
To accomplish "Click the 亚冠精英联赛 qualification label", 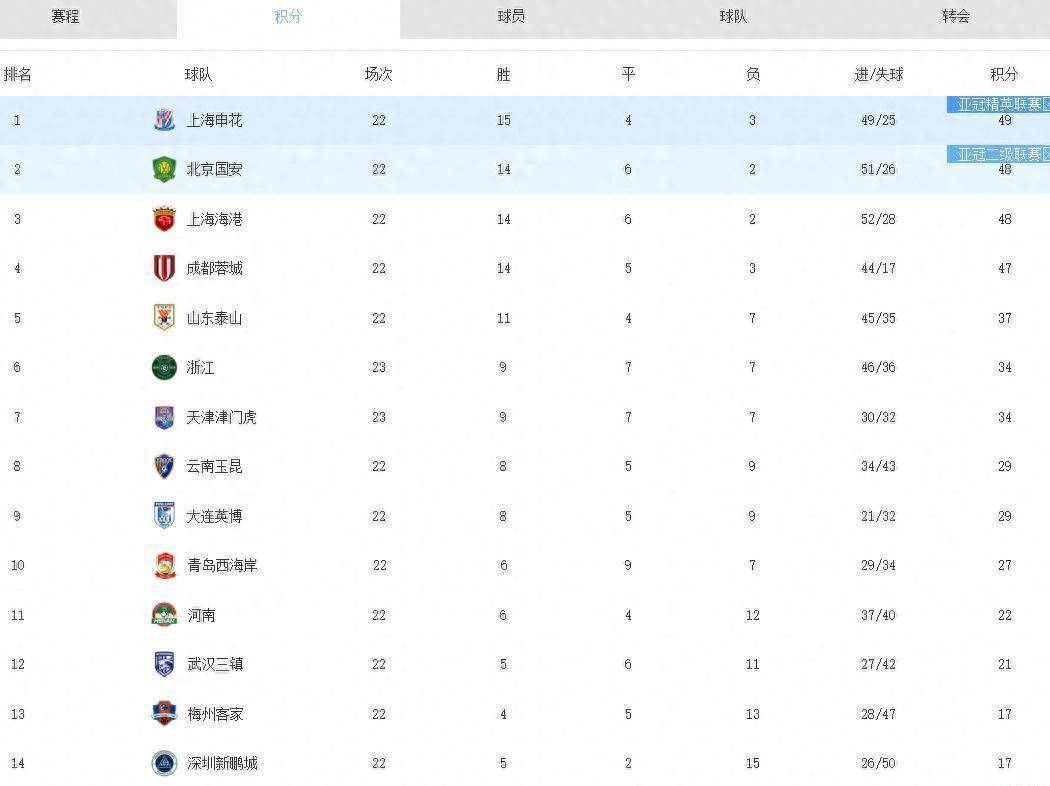I will (998, 104).
